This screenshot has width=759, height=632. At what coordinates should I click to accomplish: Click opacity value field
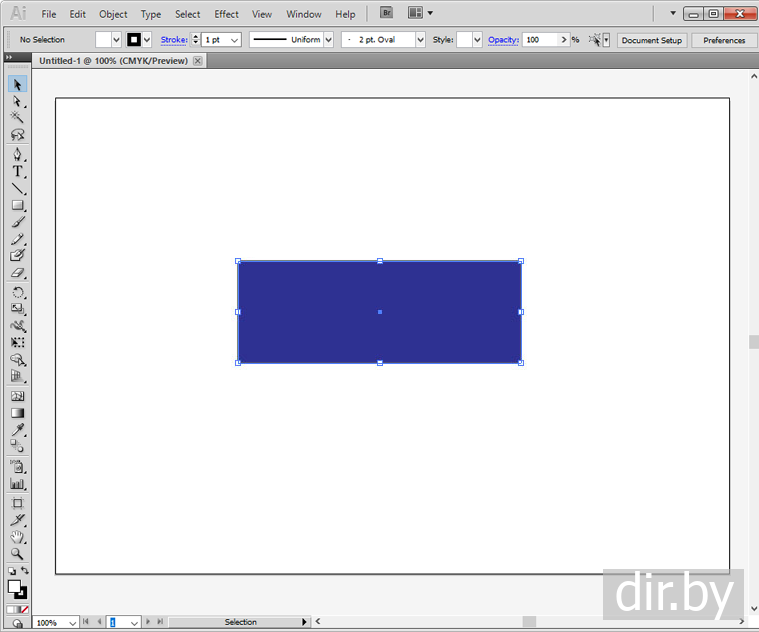click(x=541, y=40)
